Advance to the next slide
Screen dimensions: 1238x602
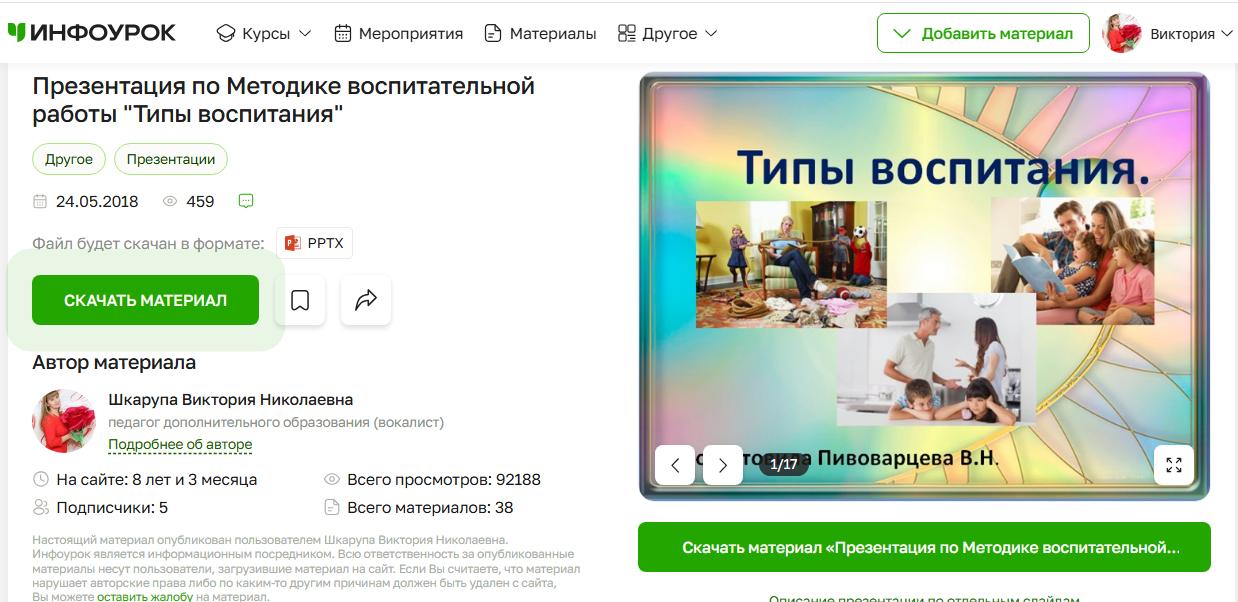click(723, 465)
